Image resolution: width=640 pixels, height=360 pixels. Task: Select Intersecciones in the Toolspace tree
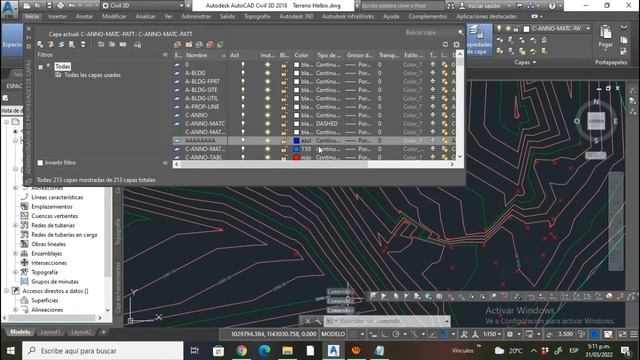point(49,263)
